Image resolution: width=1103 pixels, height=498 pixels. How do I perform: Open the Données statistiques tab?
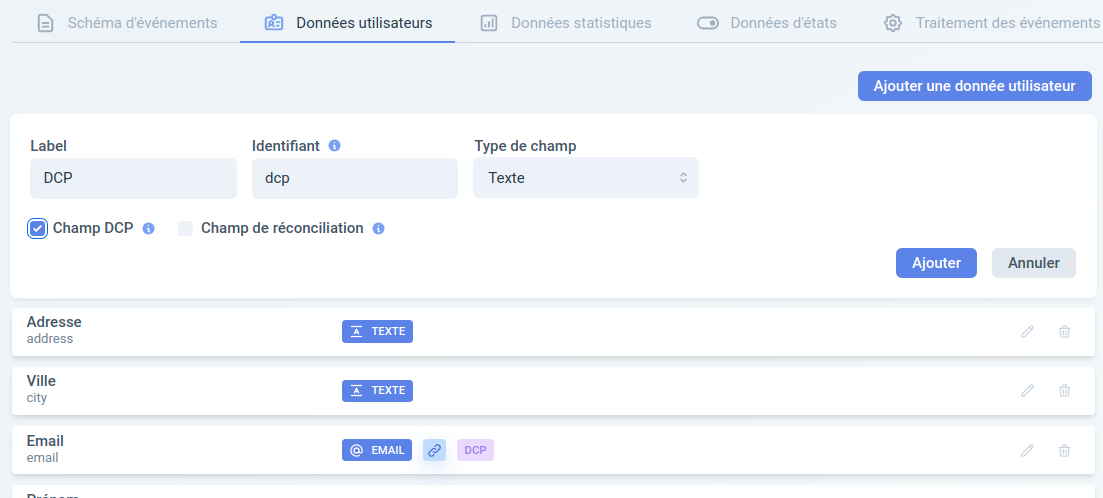[566, 23]
